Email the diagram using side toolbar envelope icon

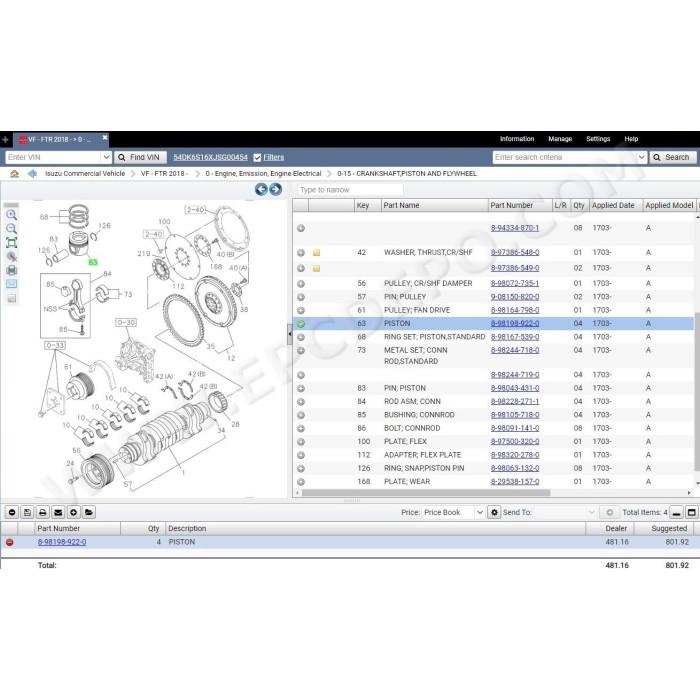12,284
